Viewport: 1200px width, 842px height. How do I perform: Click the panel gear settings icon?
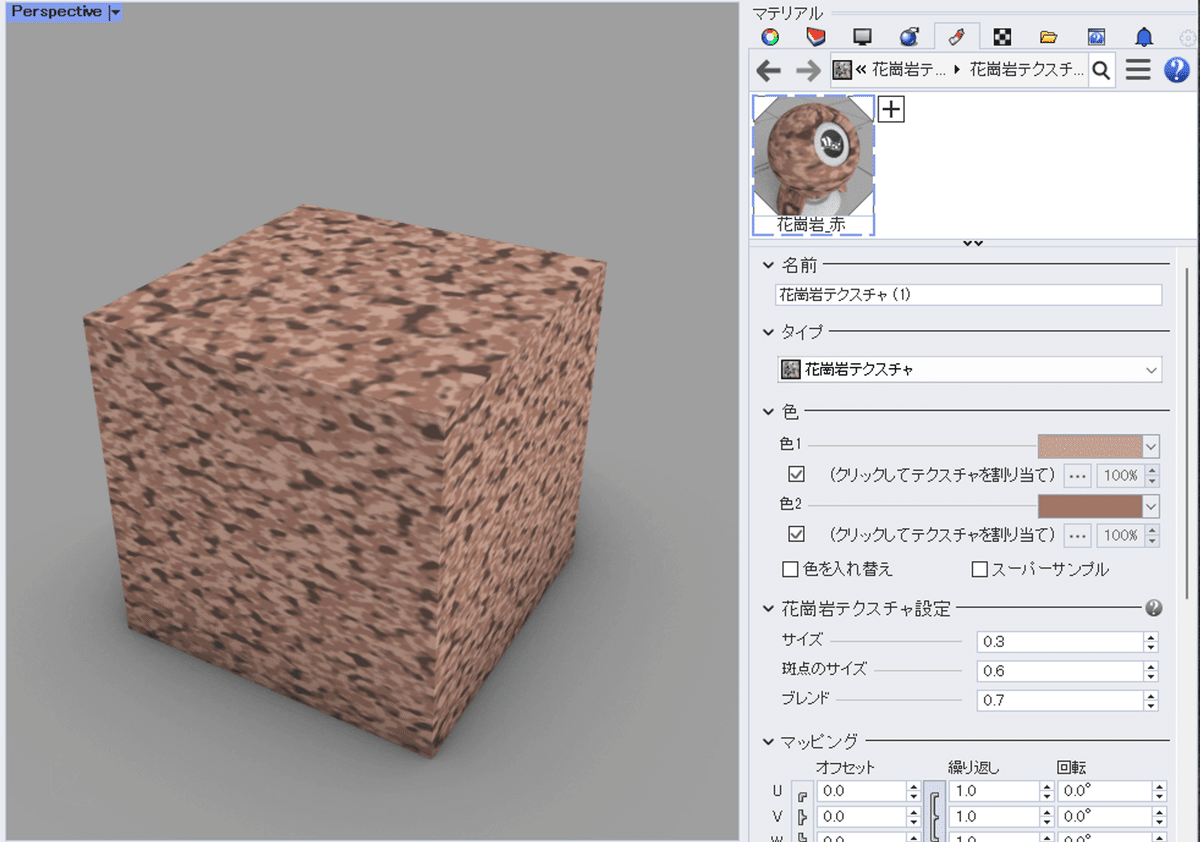coord(1188,38)
